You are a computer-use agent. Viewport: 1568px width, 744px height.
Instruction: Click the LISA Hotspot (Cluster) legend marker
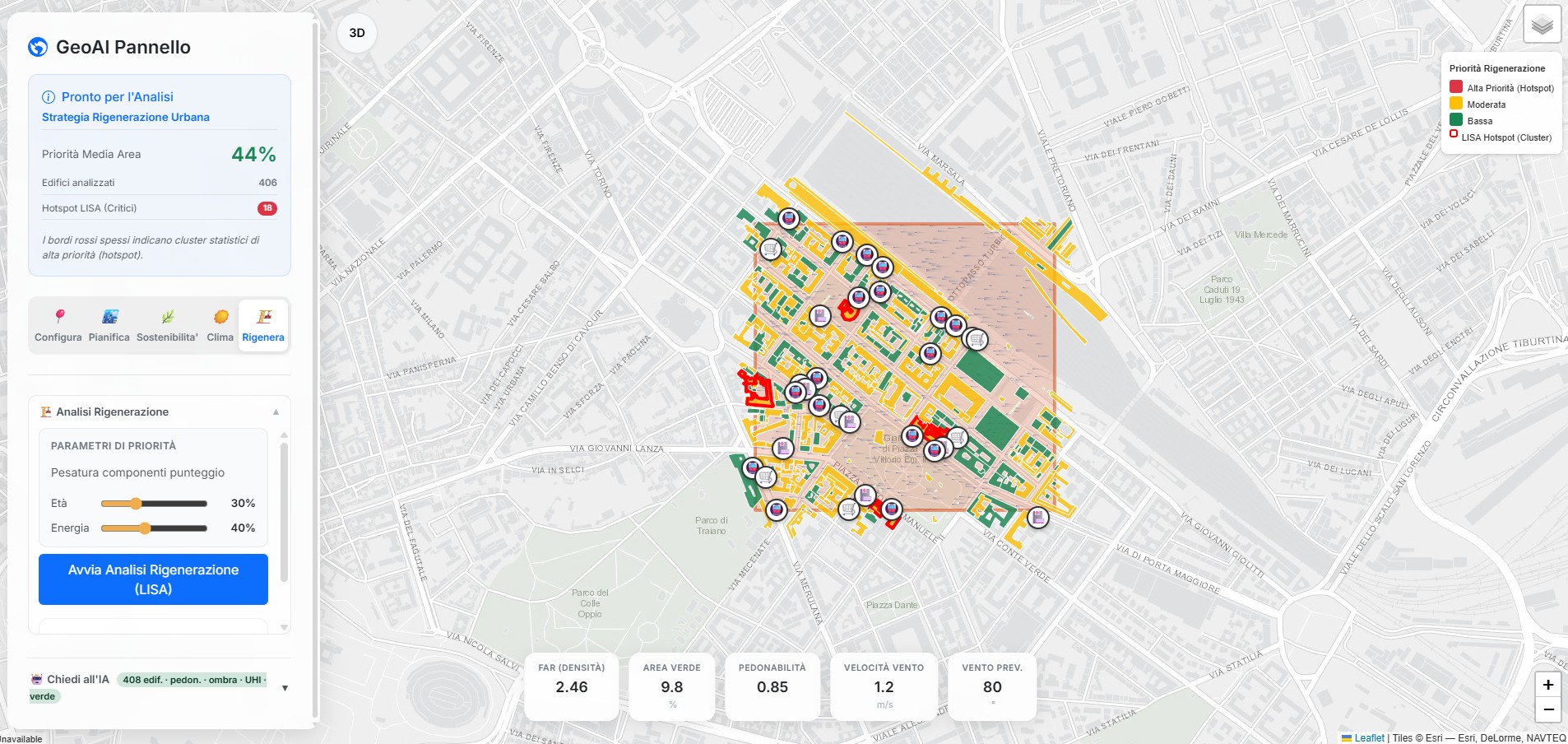coord(1454,134)
